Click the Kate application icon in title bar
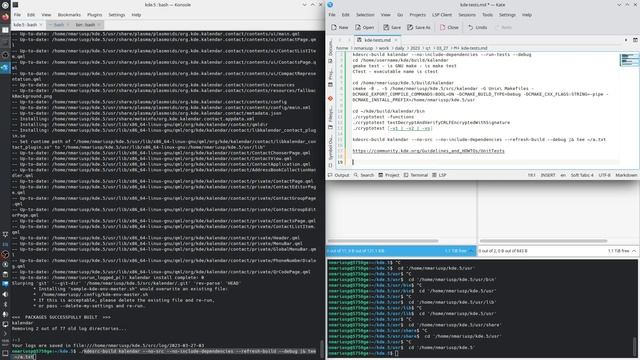640x360 pixels. pos(330,4)
